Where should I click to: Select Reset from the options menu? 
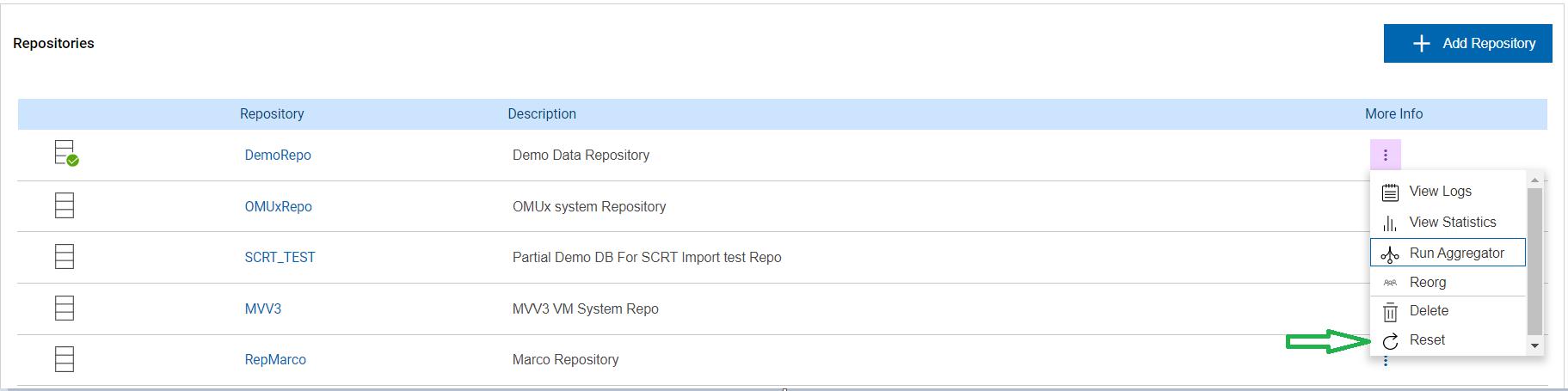pos(1426,339)
